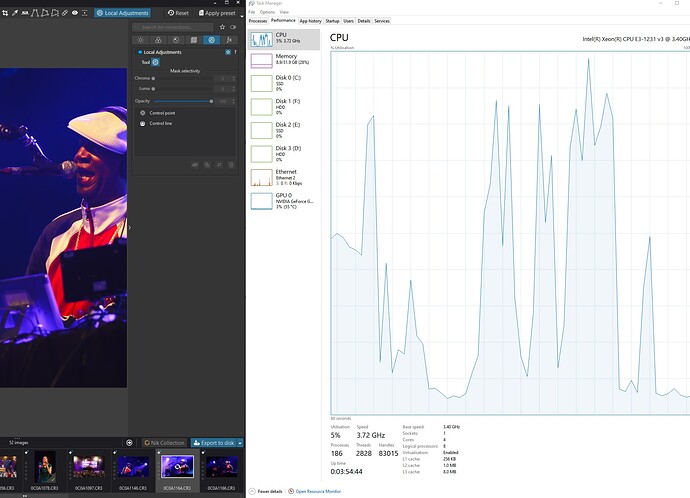Adjust the Opacity slider
690x498 pixels.
tap(183, 101)
